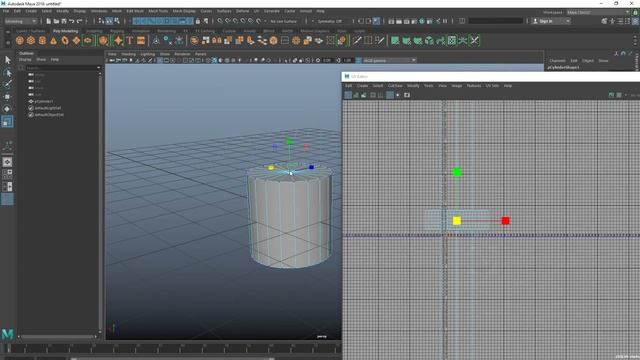The image size is (640, 360).
Task: Open the Modify menu in UV Editor
Action: (413, 86)
